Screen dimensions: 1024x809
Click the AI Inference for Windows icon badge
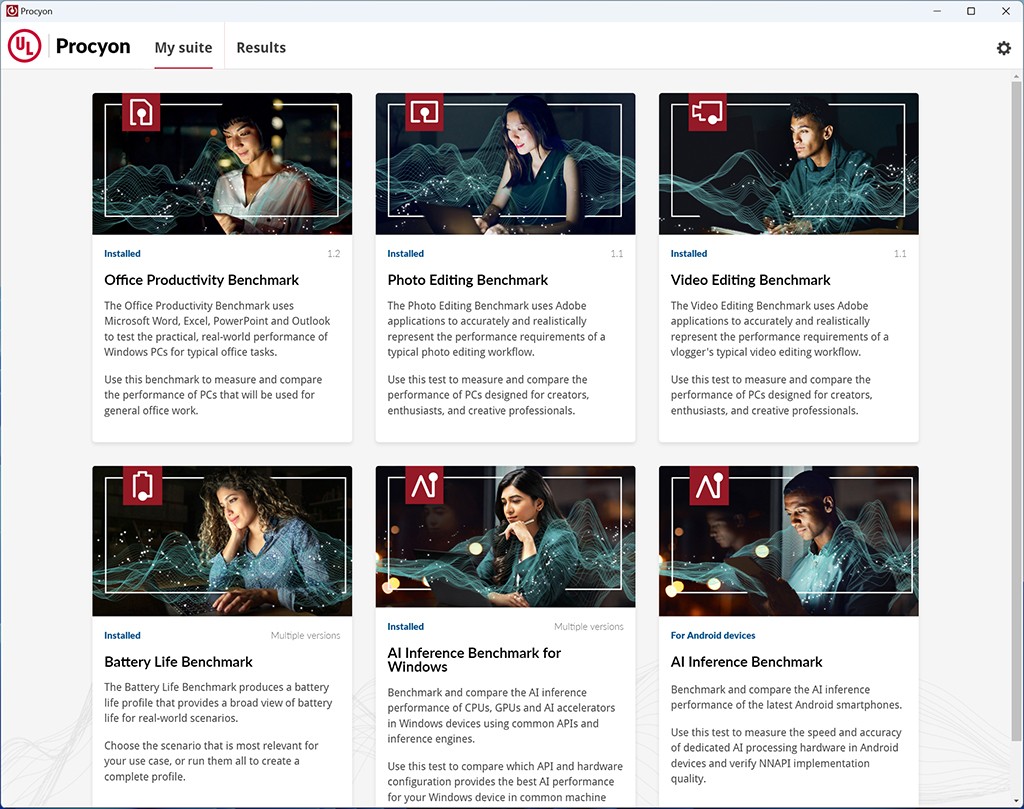[x=424, y=485]
